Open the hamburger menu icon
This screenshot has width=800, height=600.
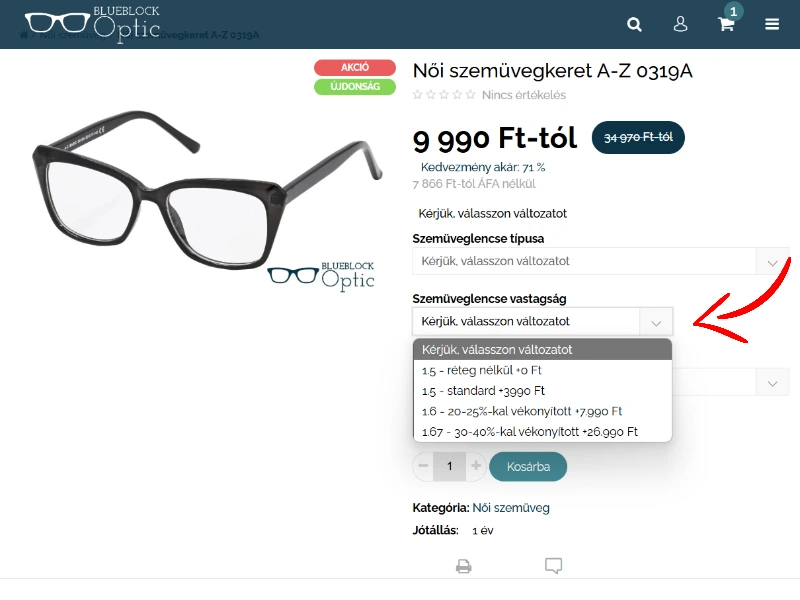pyautogui.click(x=772, y=24)
